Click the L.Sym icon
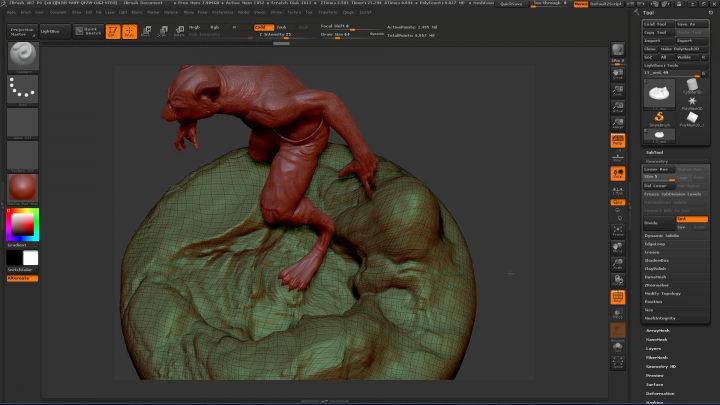The width and height of the screenshot is (720, 405). point(618,191)
